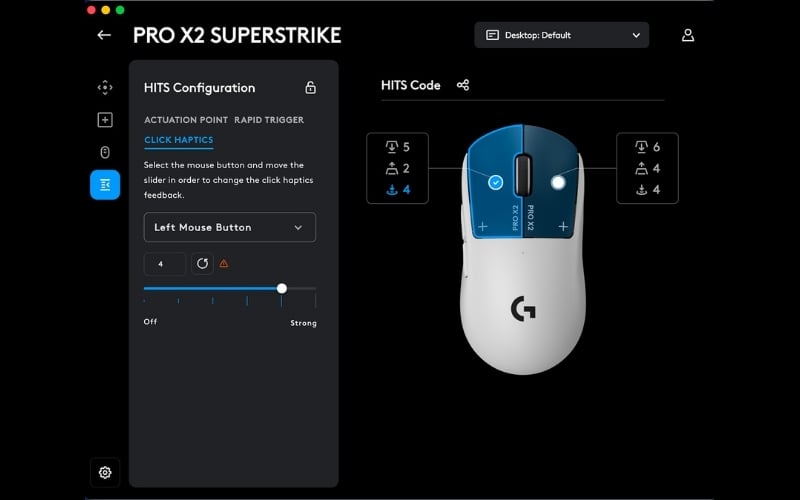
Task: Open the user account profile icon
Action: tap(688, 35)
